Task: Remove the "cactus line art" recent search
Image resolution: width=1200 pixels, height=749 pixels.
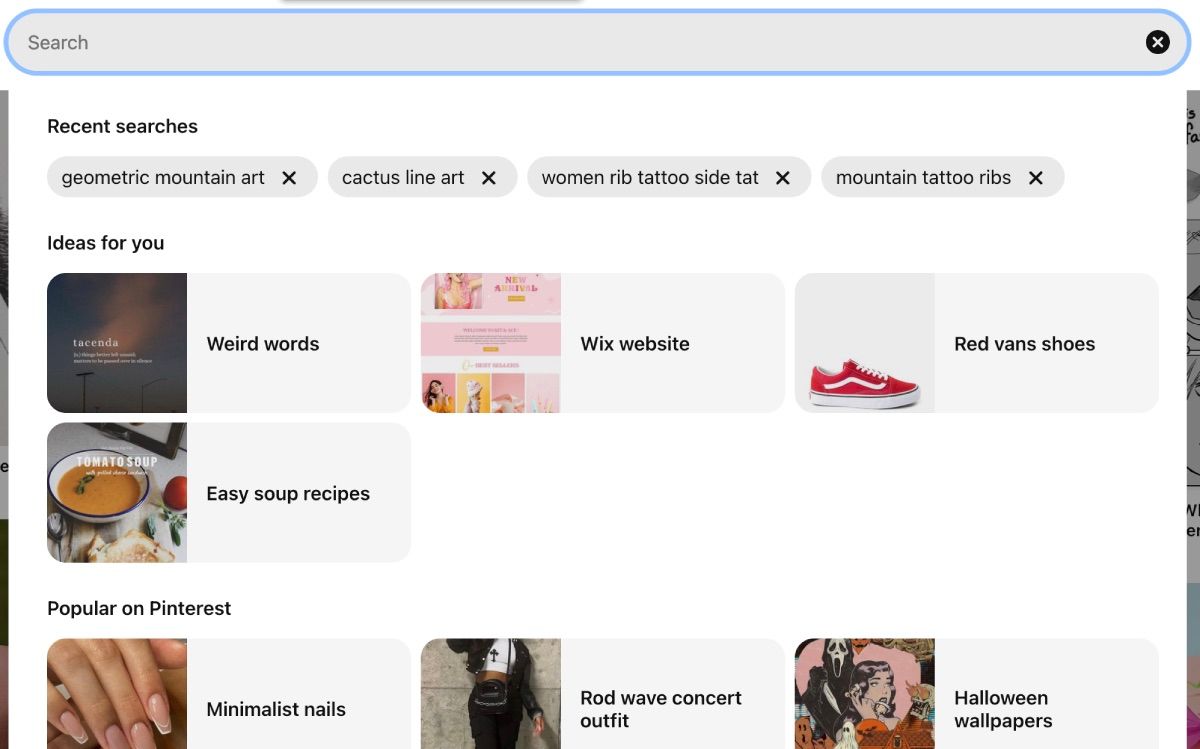Action: coord(489,177)
